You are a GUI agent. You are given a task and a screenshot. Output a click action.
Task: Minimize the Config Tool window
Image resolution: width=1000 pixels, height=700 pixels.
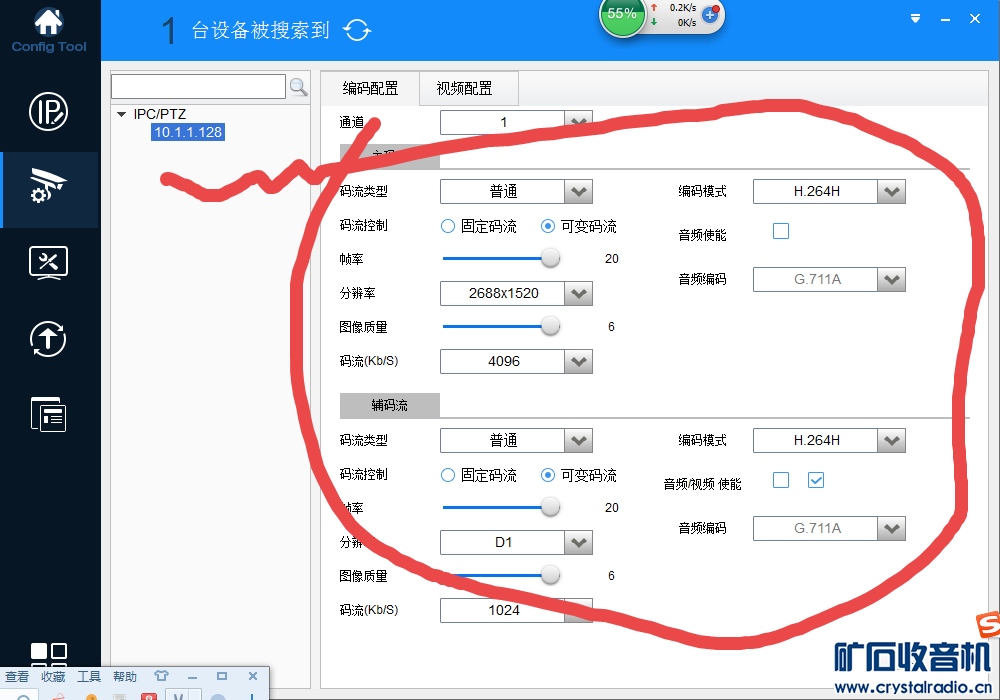(945, 19)
